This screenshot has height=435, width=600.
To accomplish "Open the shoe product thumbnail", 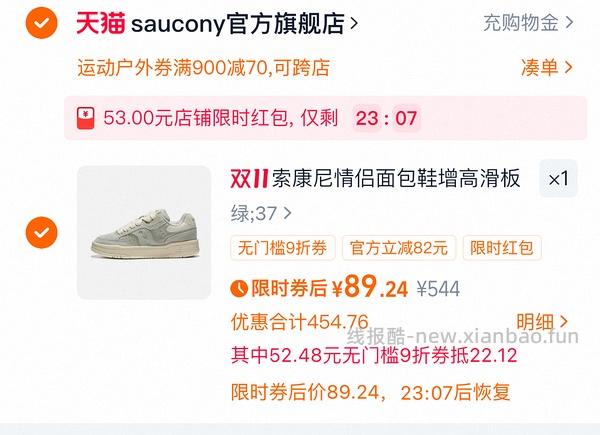I will click(144, 232).
